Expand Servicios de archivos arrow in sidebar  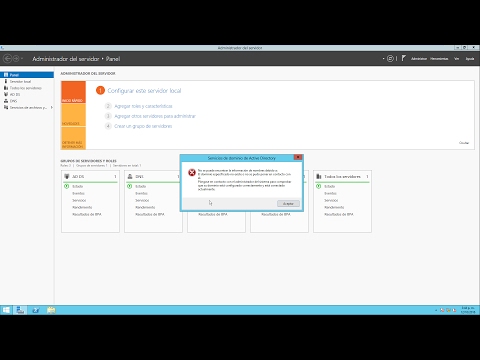point(52,107)
